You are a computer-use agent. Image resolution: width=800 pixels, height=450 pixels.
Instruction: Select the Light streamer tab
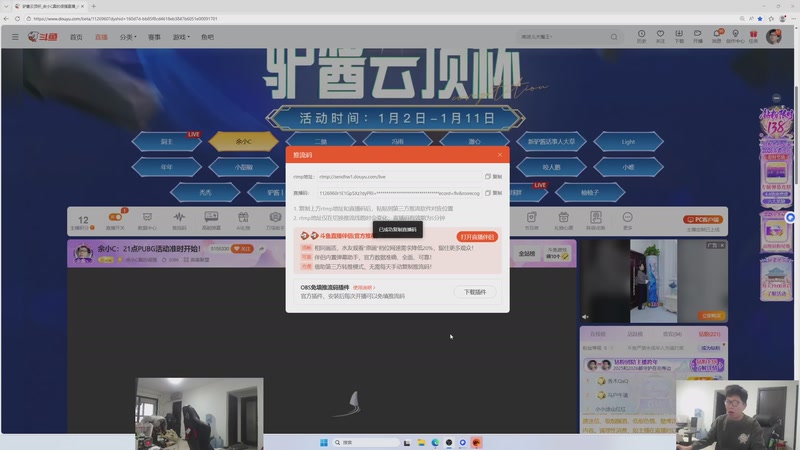point(629,141)
